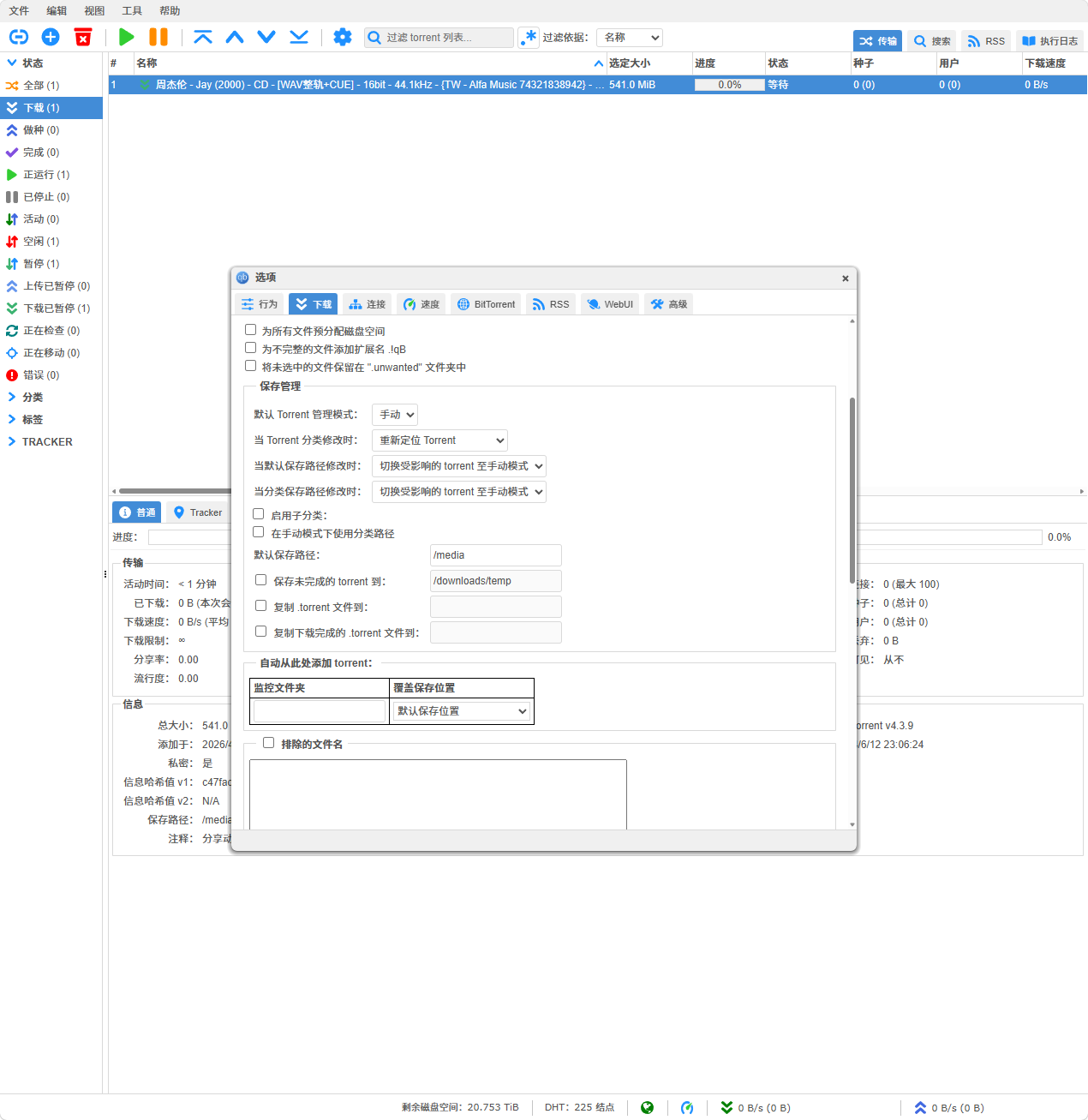This screenshot has width=1088, height=1120.
Task: Click the red delete torrent icon
Action: (x=82, y=37)
